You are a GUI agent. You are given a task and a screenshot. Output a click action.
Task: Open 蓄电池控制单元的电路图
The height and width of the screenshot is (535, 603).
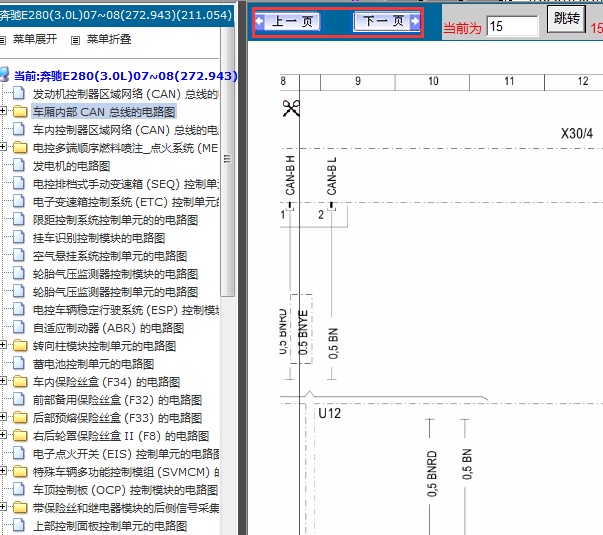tap(93, 364)
